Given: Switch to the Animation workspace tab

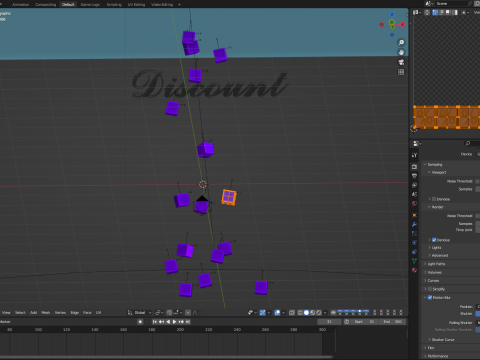Looking at the screenshot, I should click(20, 4).
